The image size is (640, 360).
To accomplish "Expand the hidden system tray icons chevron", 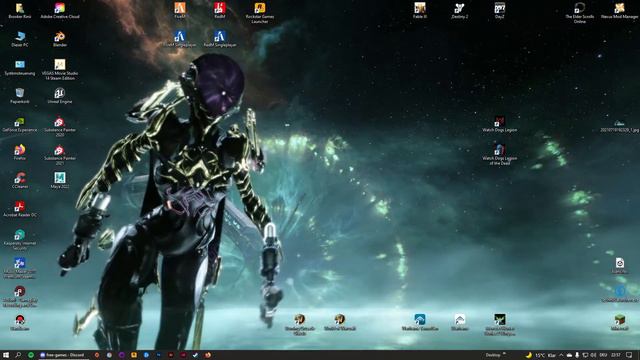I will (561, 355).
